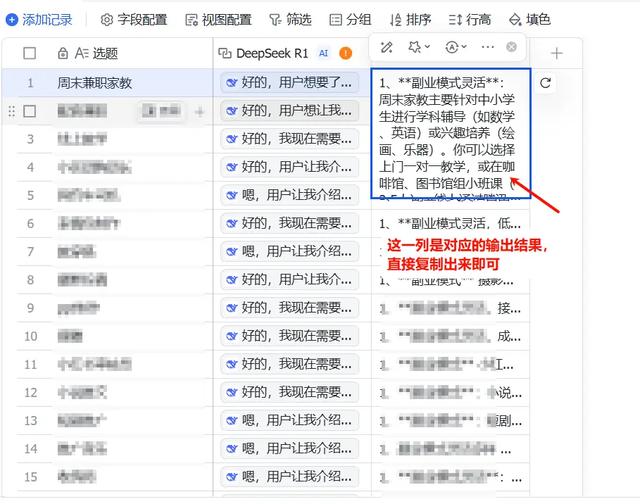This screenshot has height=504, width=640.
Task: Select row number 3
Action: tap(30, 140)
